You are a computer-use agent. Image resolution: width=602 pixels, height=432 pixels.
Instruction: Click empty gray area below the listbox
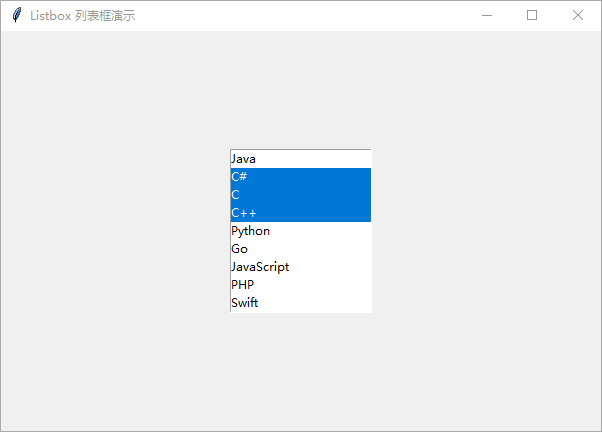pos(301,372)
